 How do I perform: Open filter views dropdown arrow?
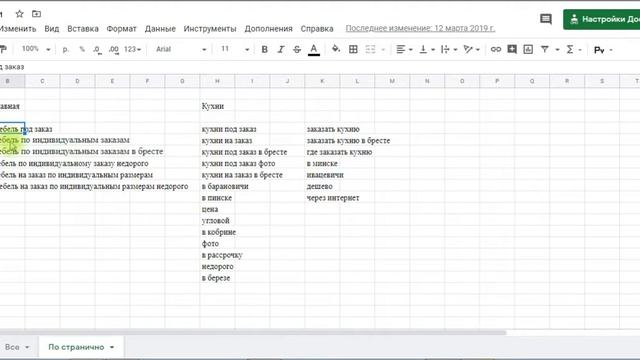click(x=557, y=50)
